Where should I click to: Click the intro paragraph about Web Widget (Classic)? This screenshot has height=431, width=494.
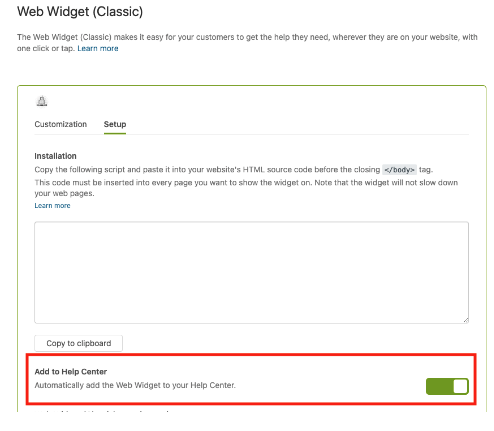pyautogui.click(x=247, y=43)
